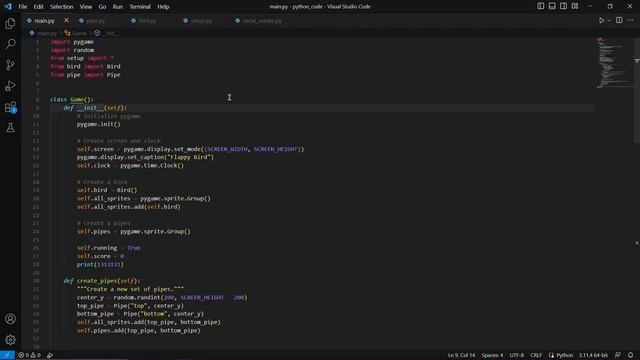640x360 pixels.
Task: Open the Go menu
Action: (x=102, y=7)
